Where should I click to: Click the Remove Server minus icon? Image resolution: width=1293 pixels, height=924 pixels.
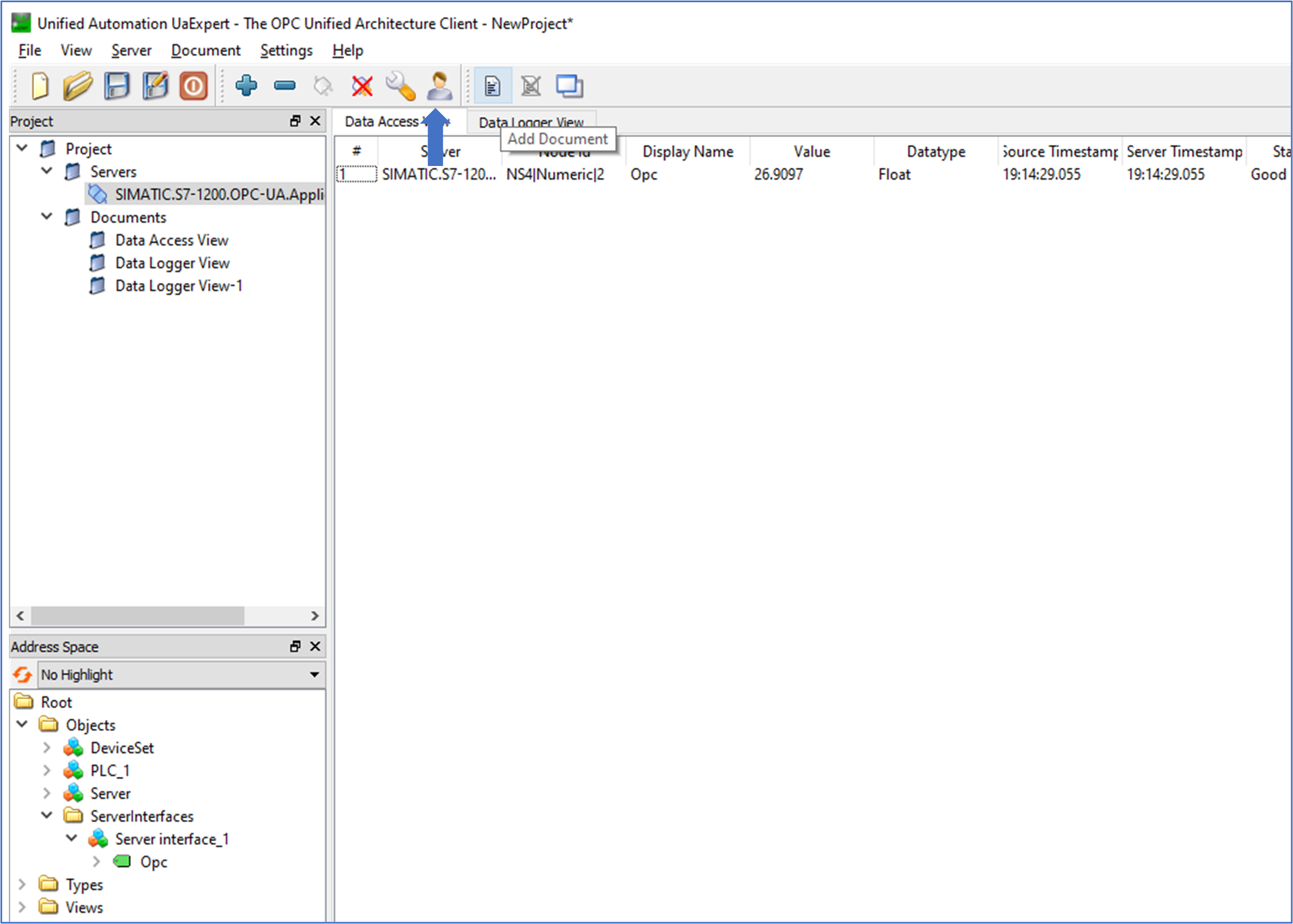(284, 86)
